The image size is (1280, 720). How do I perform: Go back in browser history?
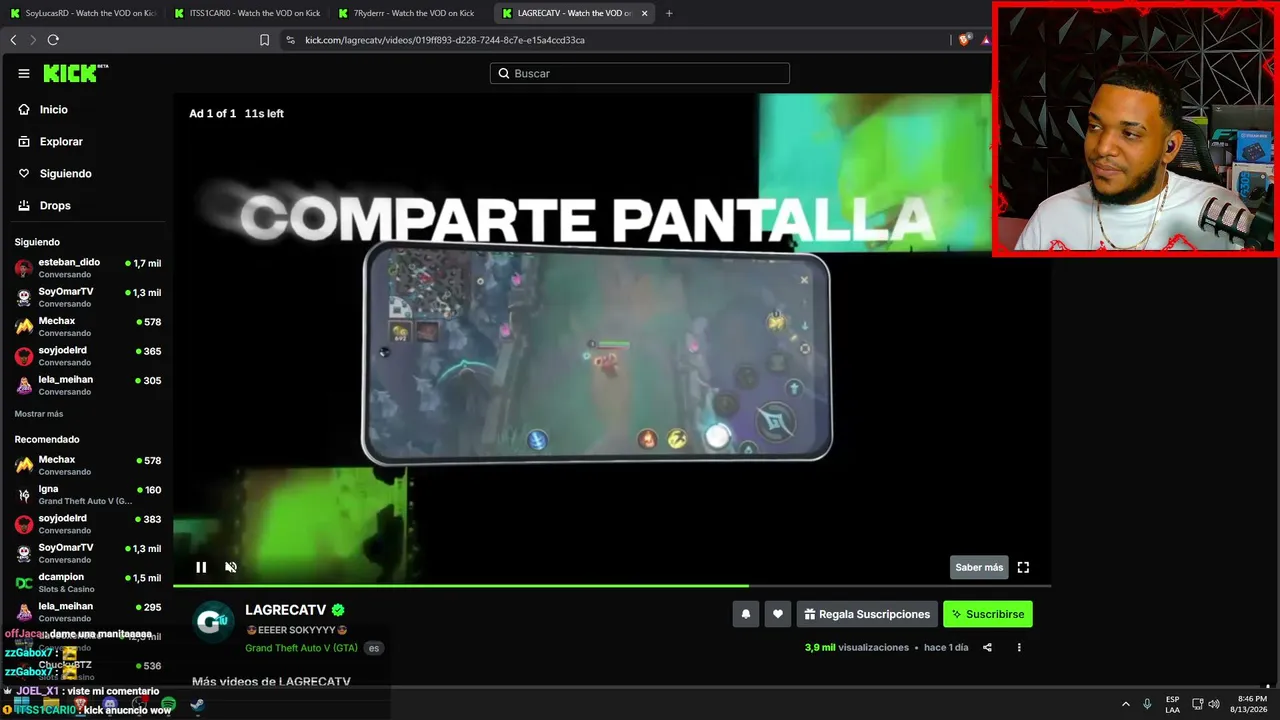coord(13,40)
